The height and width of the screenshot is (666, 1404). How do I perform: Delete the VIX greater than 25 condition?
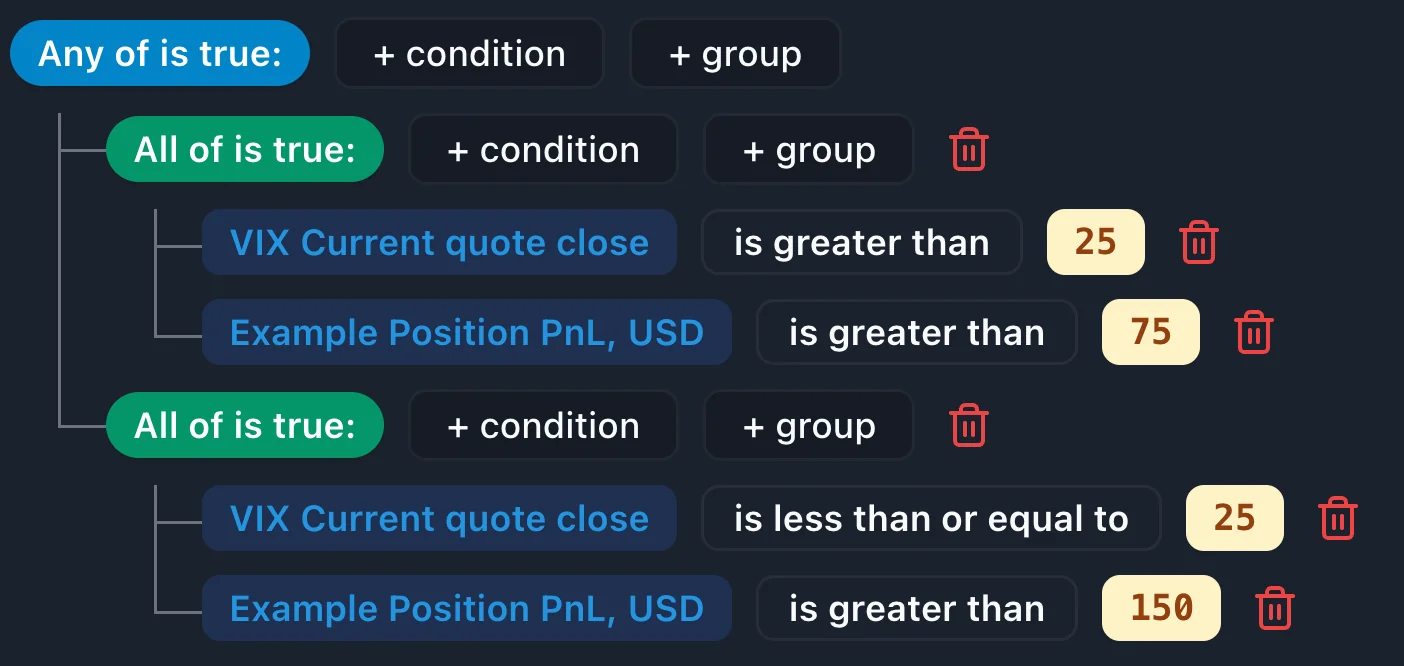pyautogui.click(x=1198, y=243)
